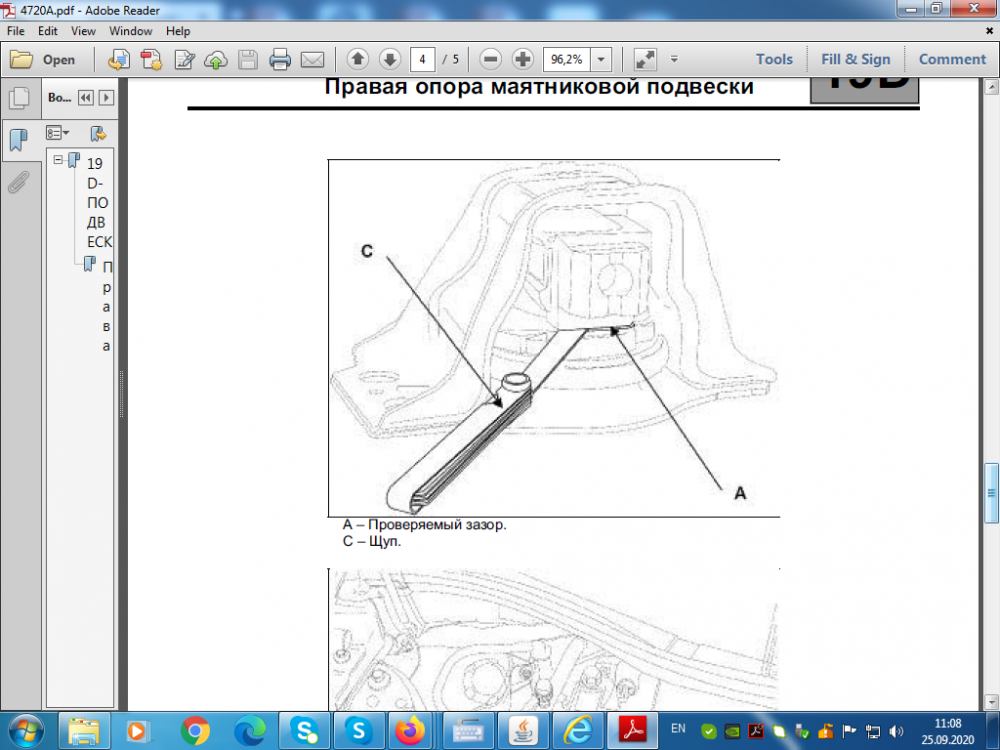1000x750 pixels.
Task: Click the new bookmark icon in Bookmarks panel
Action: [x=98, y=133]
